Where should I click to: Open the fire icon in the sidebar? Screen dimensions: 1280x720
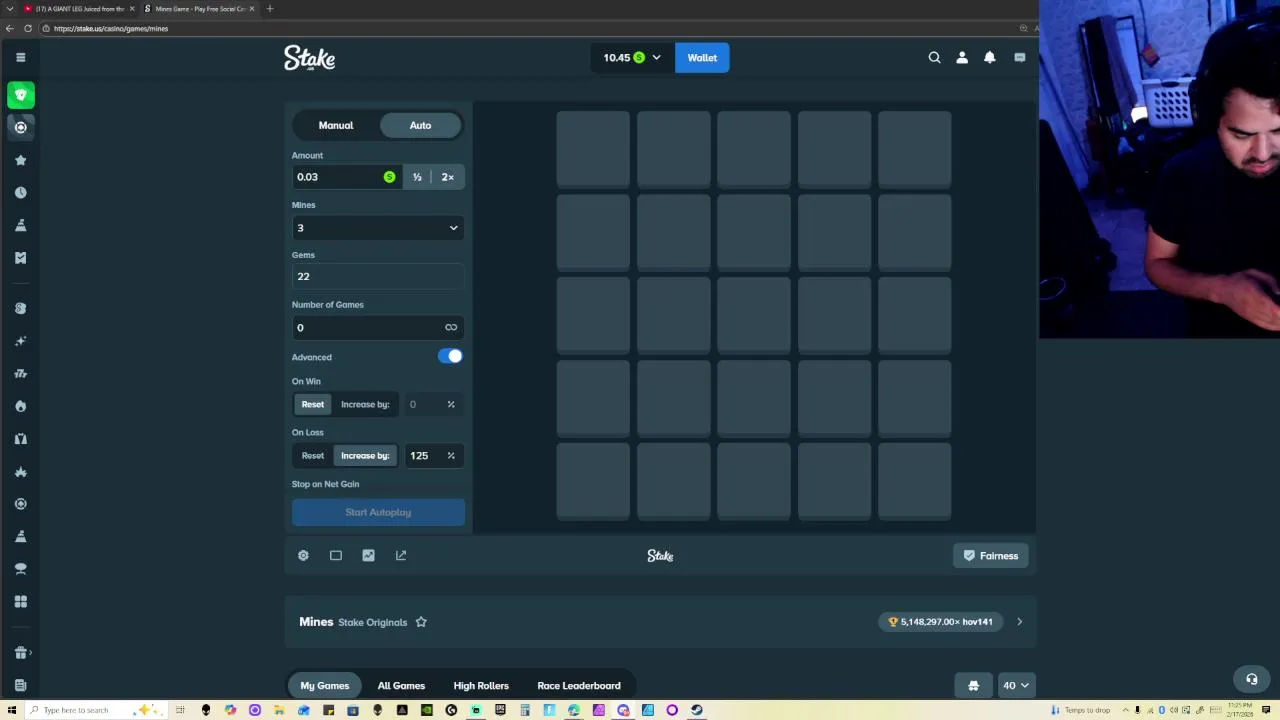point(20,406)
